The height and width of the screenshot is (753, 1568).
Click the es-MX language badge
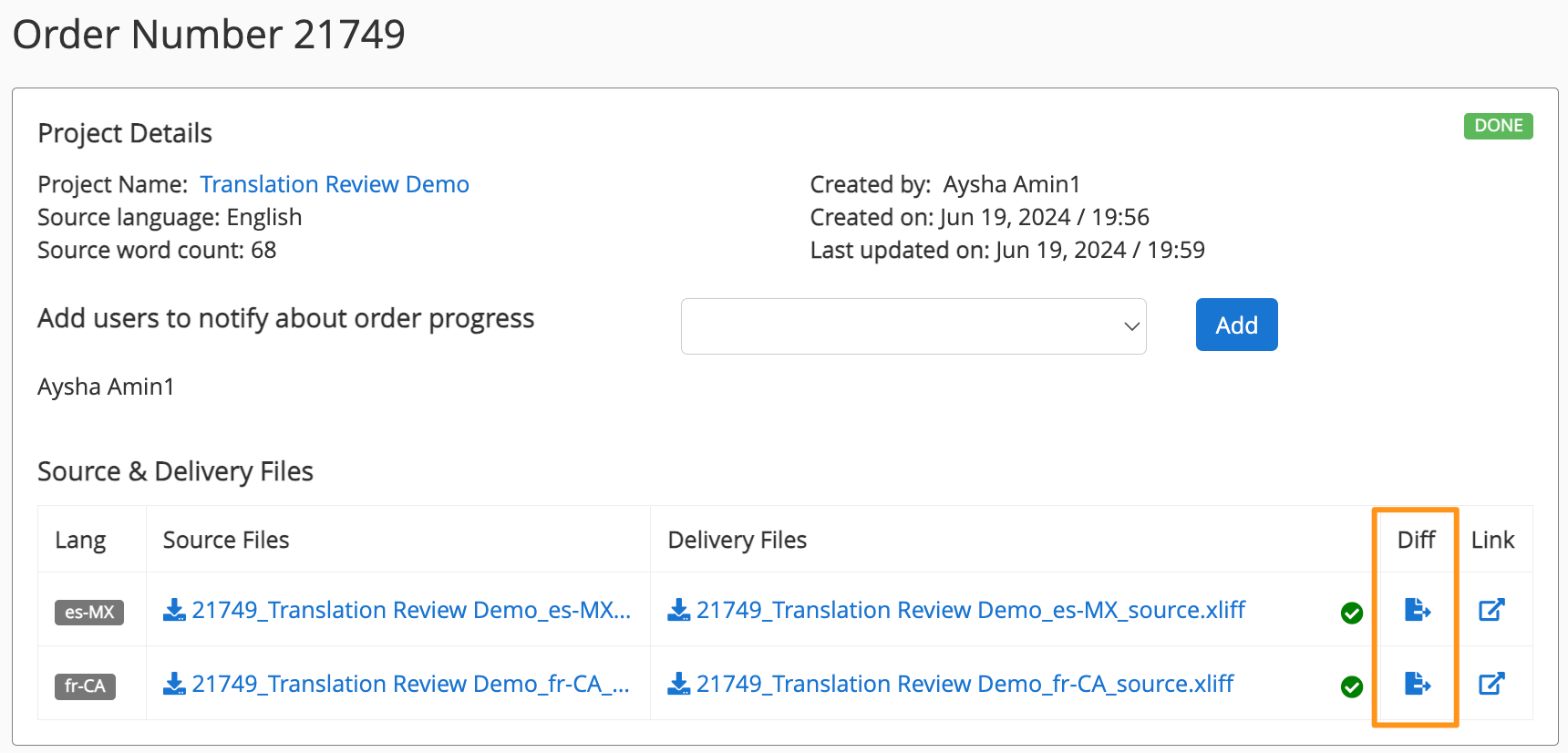(x=89, y=612)
